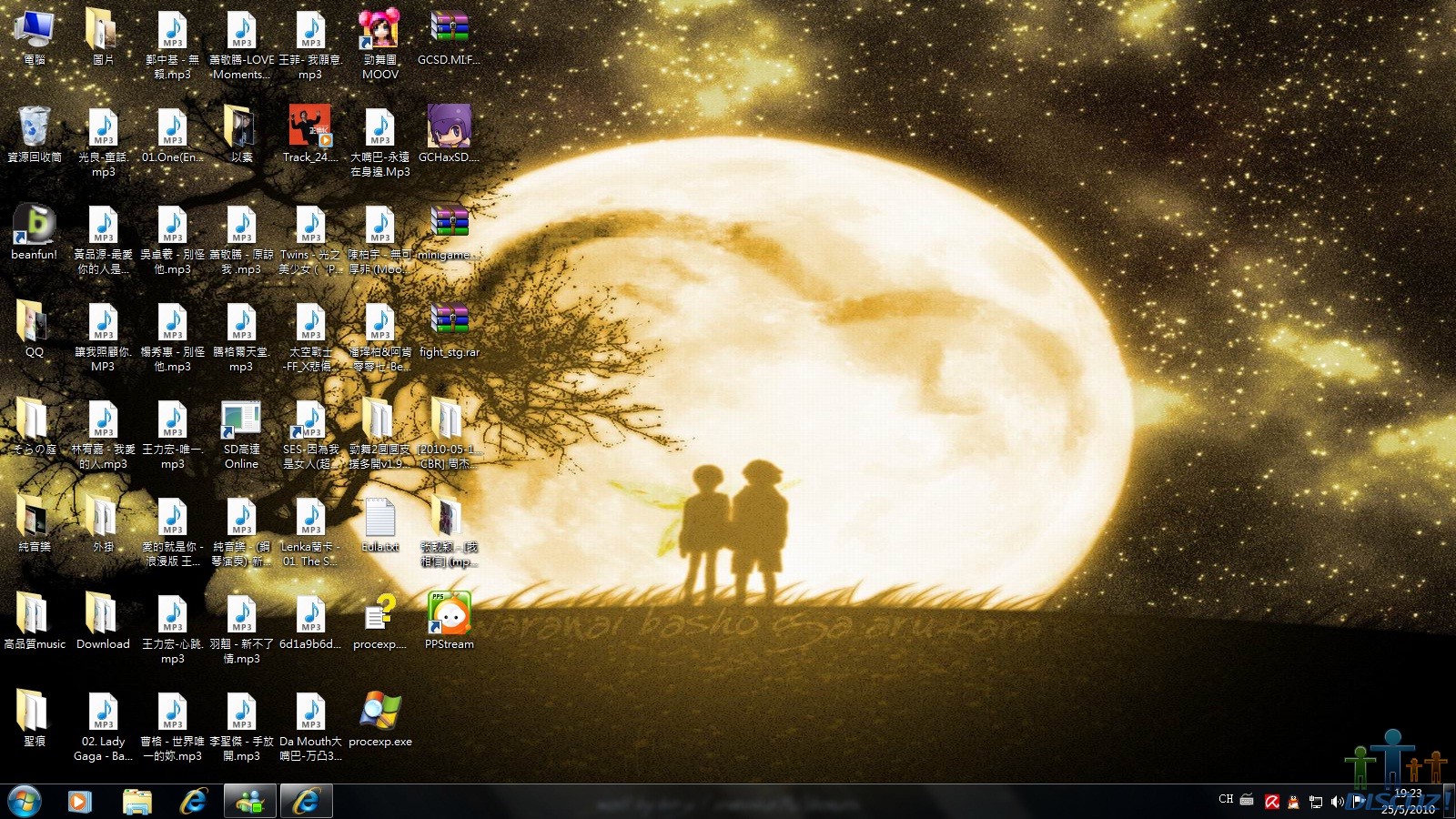
Task: Open the Eula.txt text file
Action: pyautogui.click(x=380, y=525)
